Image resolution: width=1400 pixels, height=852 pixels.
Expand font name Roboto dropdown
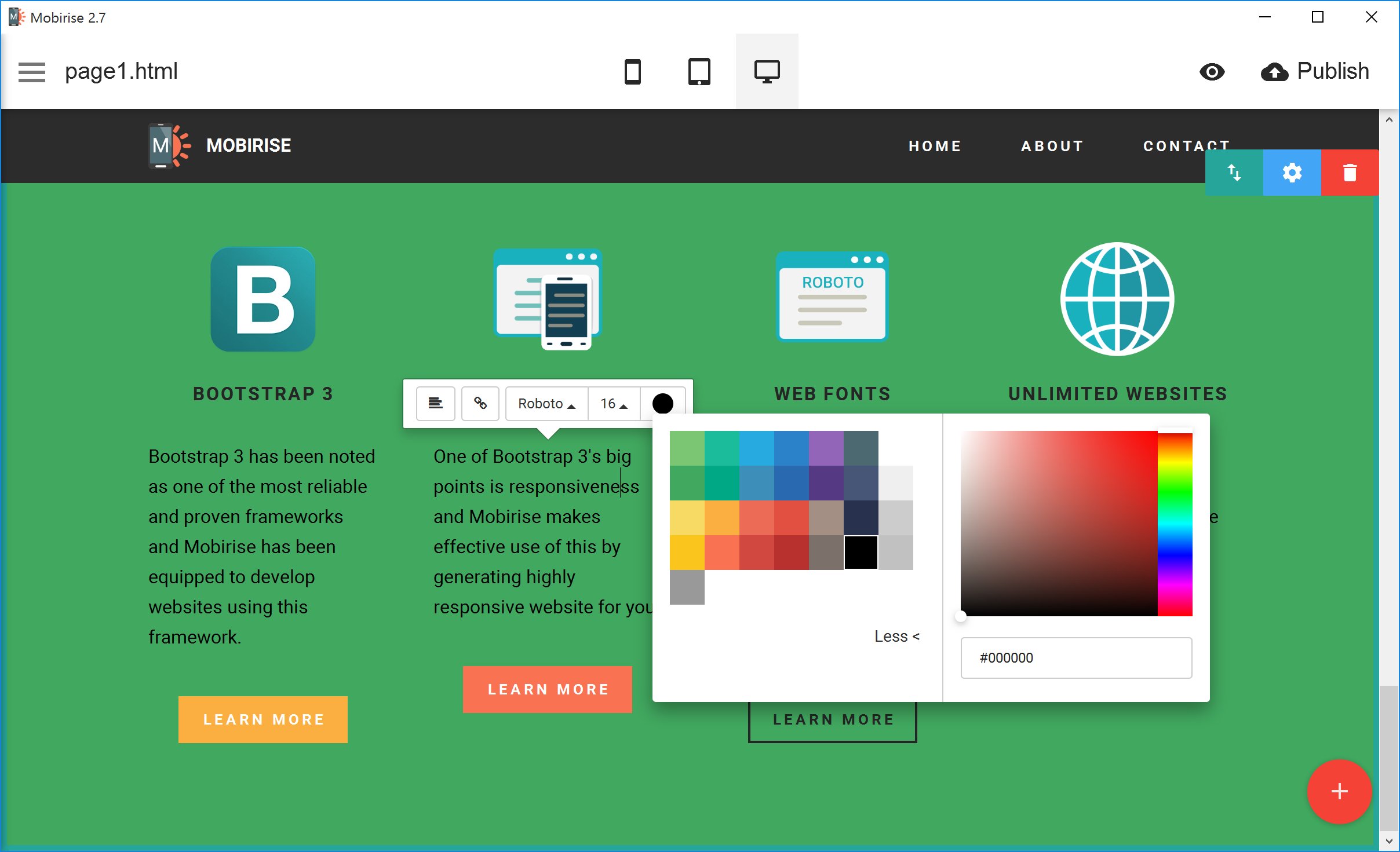[545, 403]
